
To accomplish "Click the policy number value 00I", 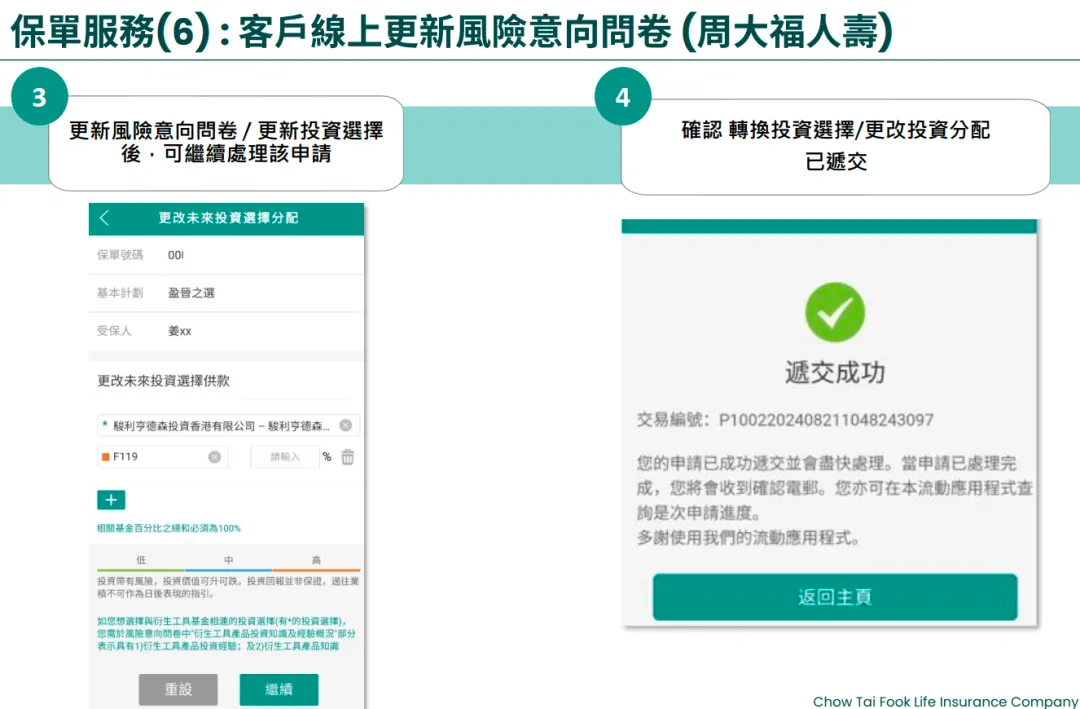I will (176, 255).
